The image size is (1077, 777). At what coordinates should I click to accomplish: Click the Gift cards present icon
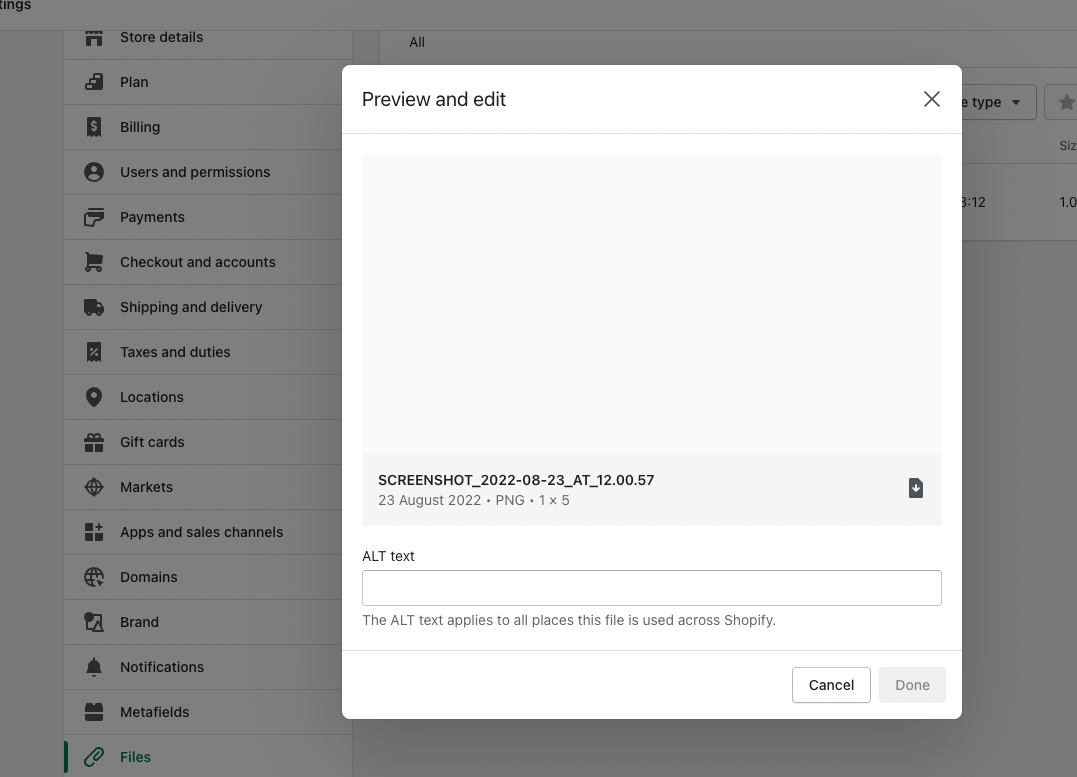tap(93, 442)
